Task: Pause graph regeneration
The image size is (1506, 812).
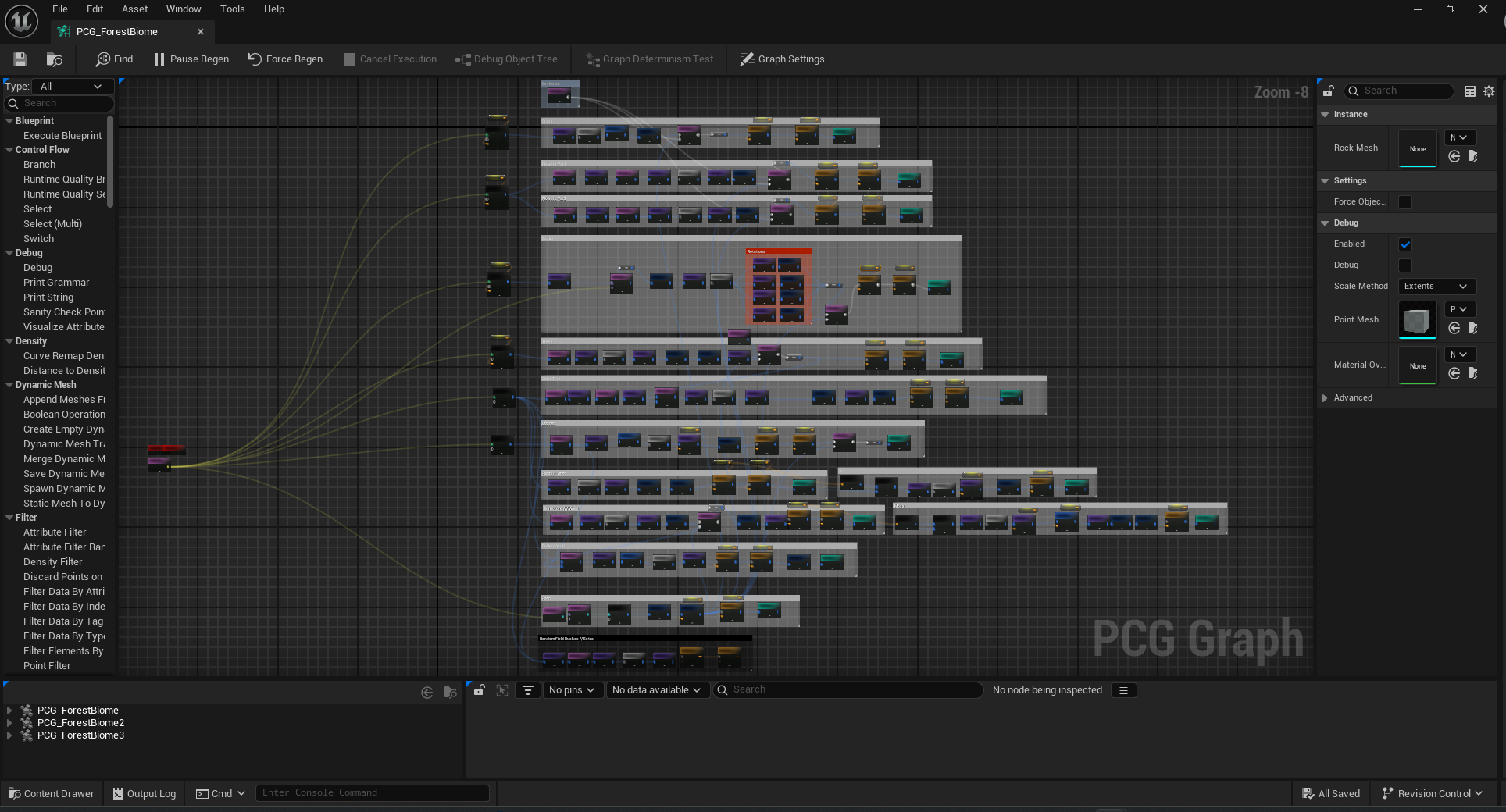Action: click(191, 59)
